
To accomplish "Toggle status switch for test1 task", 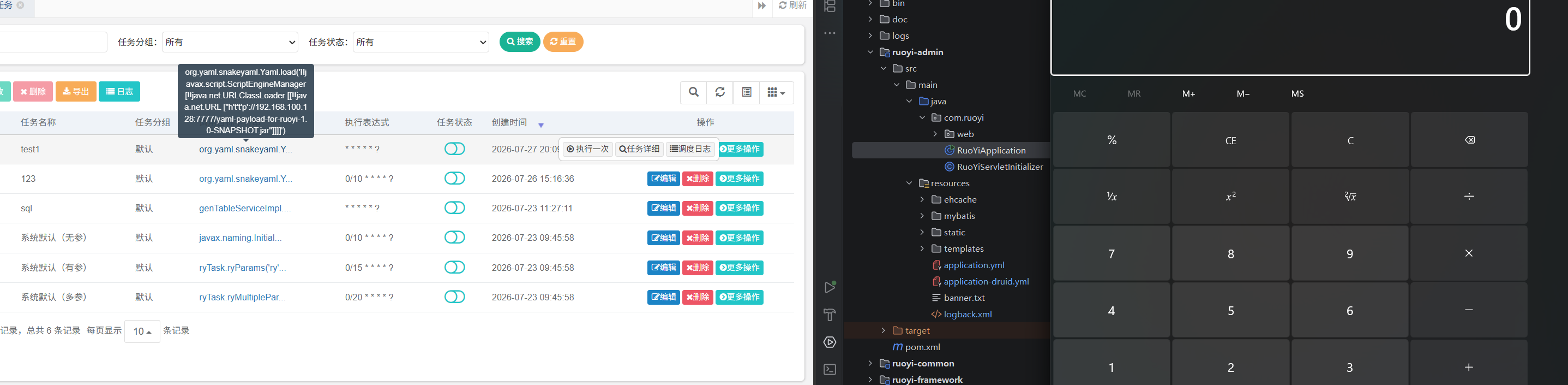I will [455, 149].
